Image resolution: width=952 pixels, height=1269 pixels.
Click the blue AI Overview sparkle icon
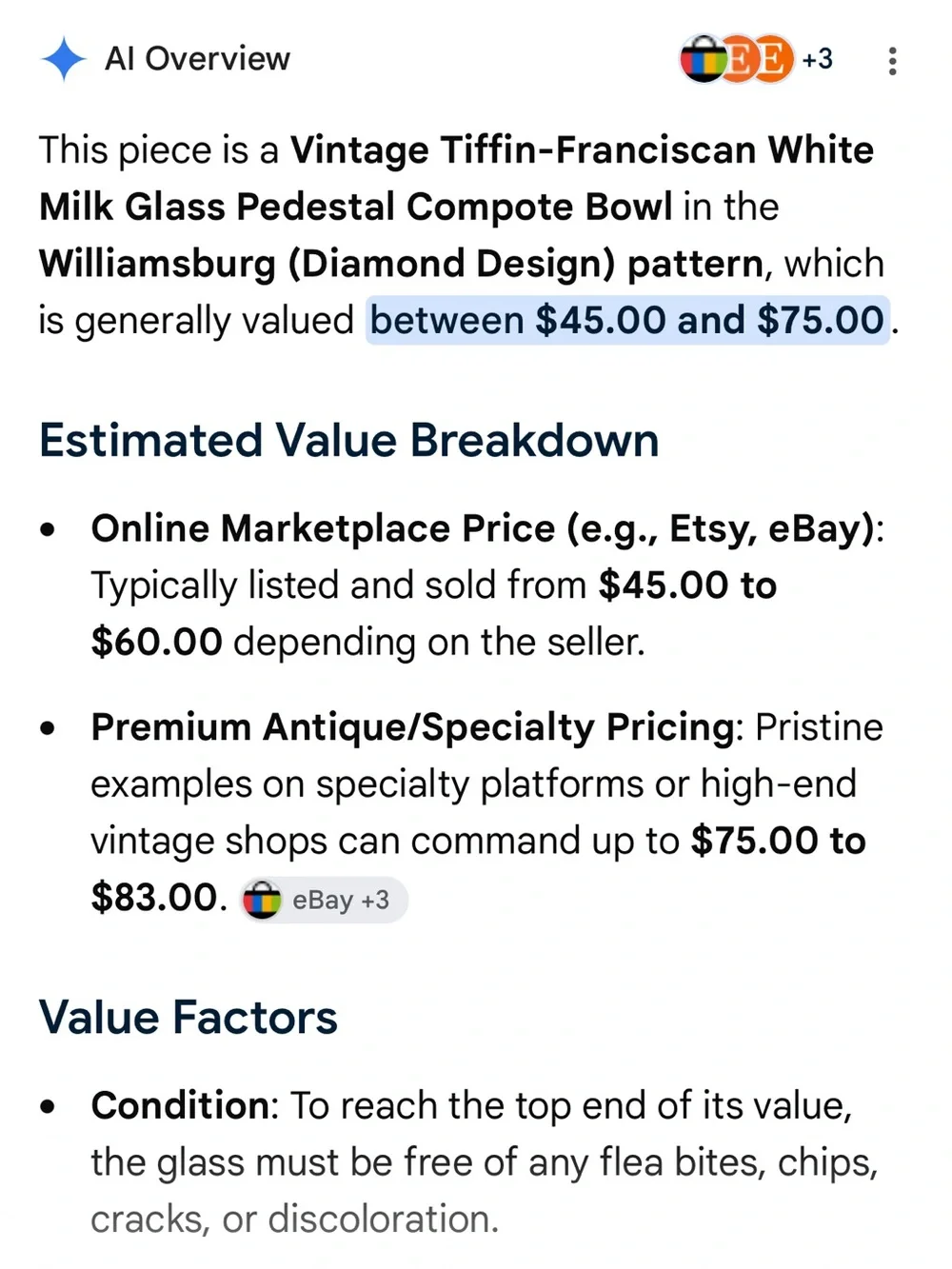tap(64, 60)
